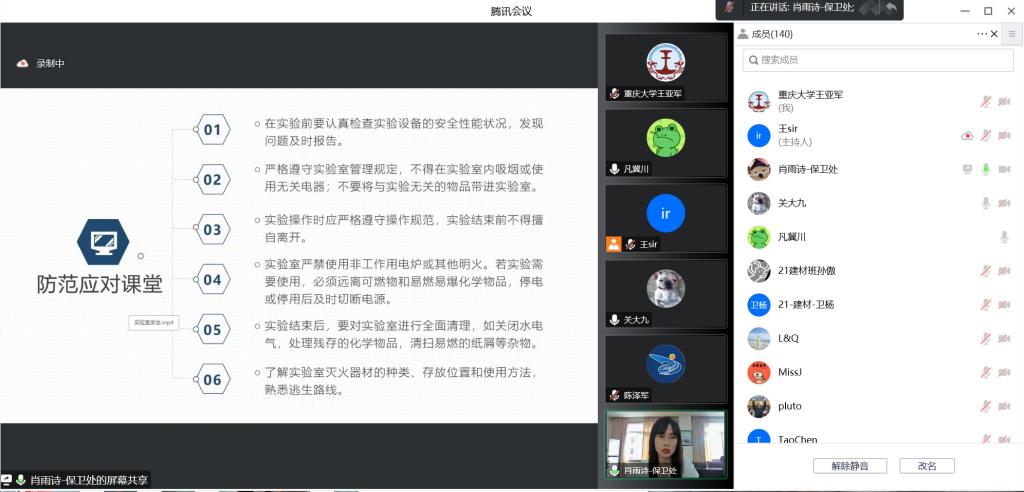Click the 解除静音 unmute button
Viewport: 1024px width, 492px height.
(841, 466)
